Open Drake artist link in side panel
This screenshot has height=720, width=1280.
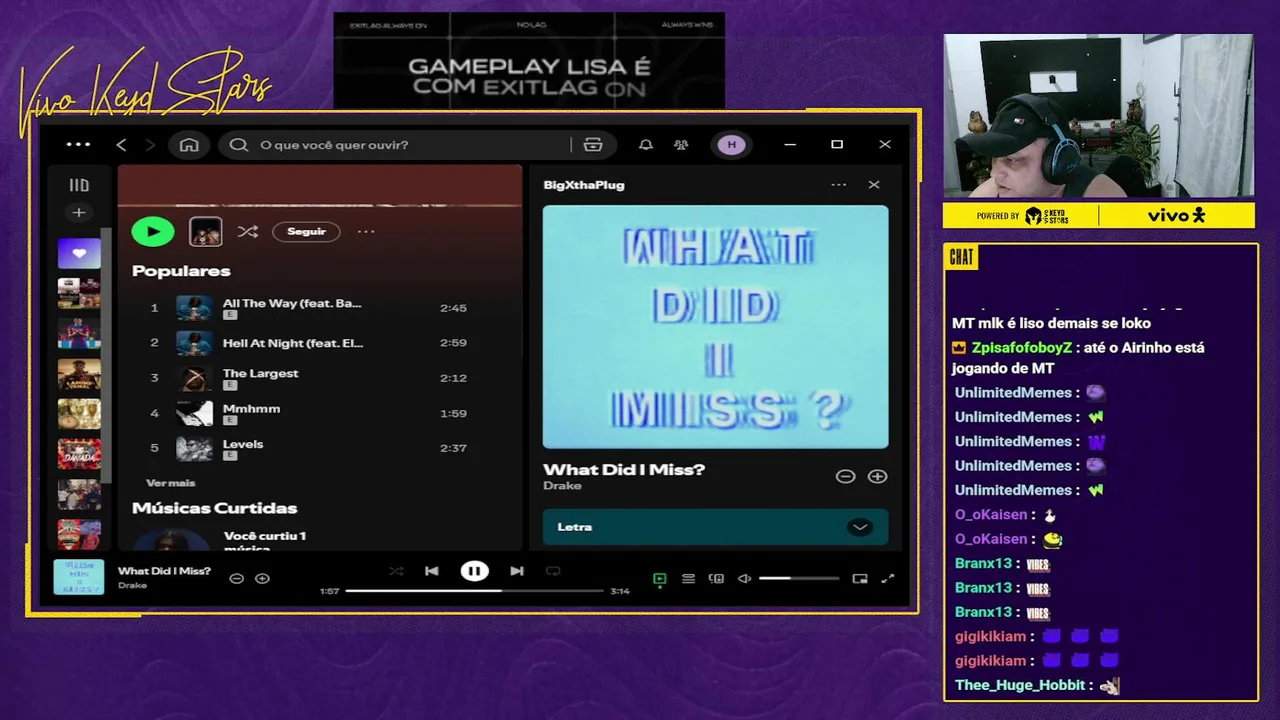562,486
